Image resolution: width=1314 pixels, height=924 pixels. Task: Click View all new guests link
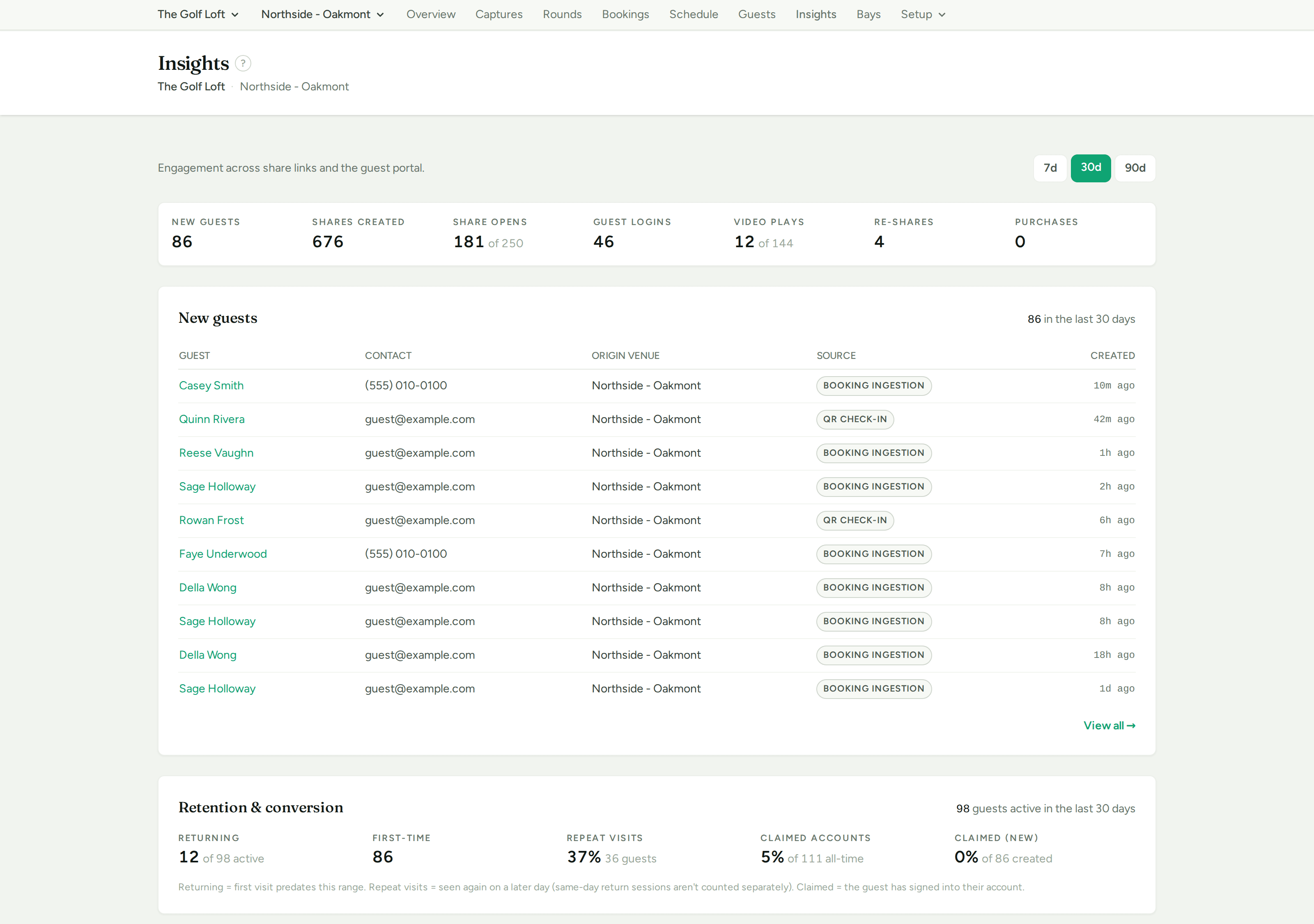tap(1109, 725)
